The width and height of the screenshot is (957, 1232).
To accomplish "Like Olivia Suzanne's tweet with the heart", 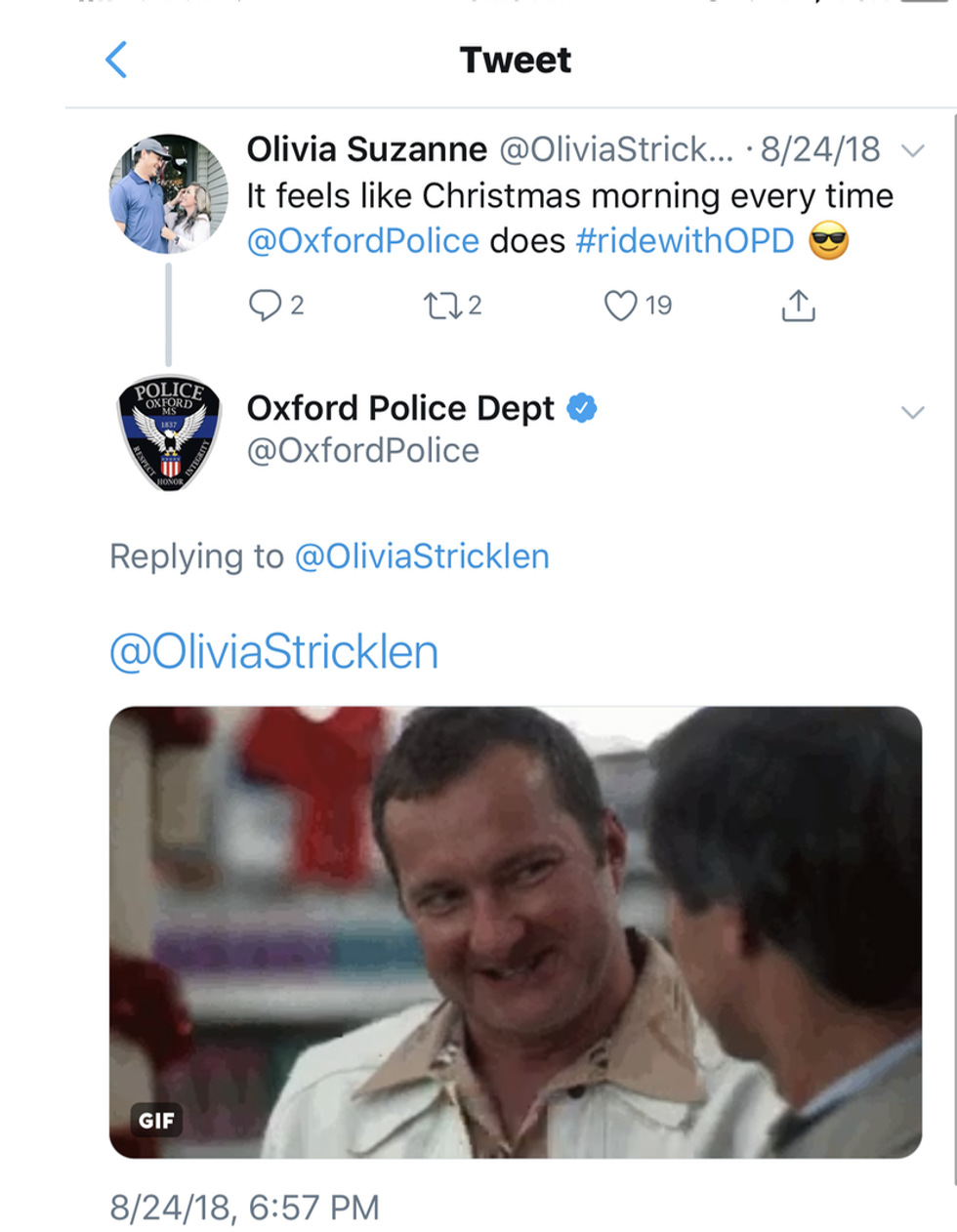I will pos(621,306).
